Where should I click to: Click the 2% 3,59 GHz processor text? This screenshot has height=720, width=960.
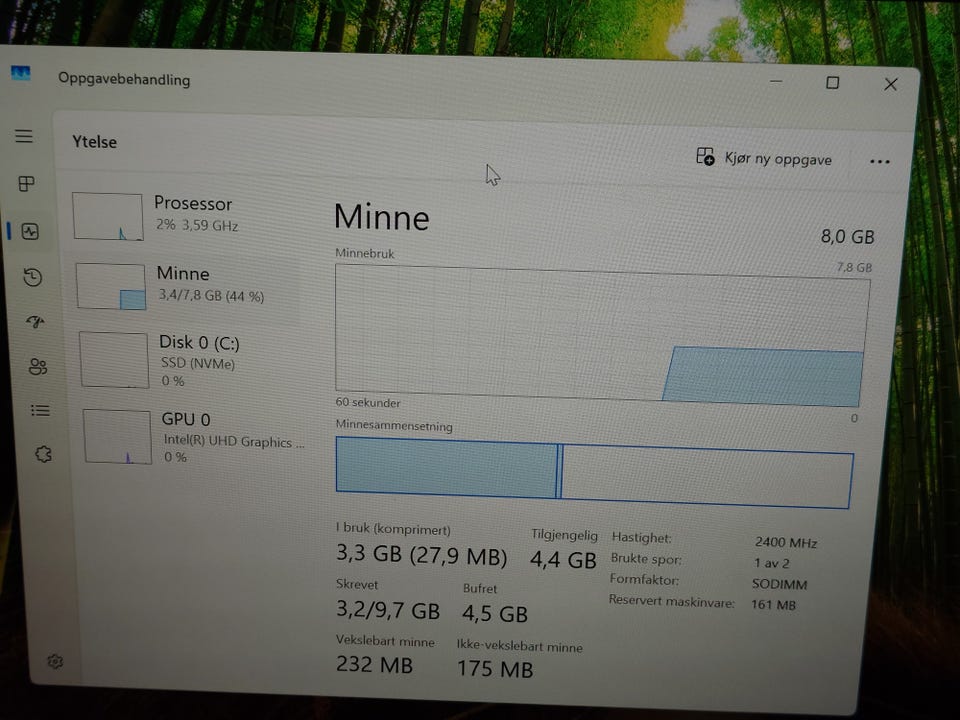coord(197,225)
